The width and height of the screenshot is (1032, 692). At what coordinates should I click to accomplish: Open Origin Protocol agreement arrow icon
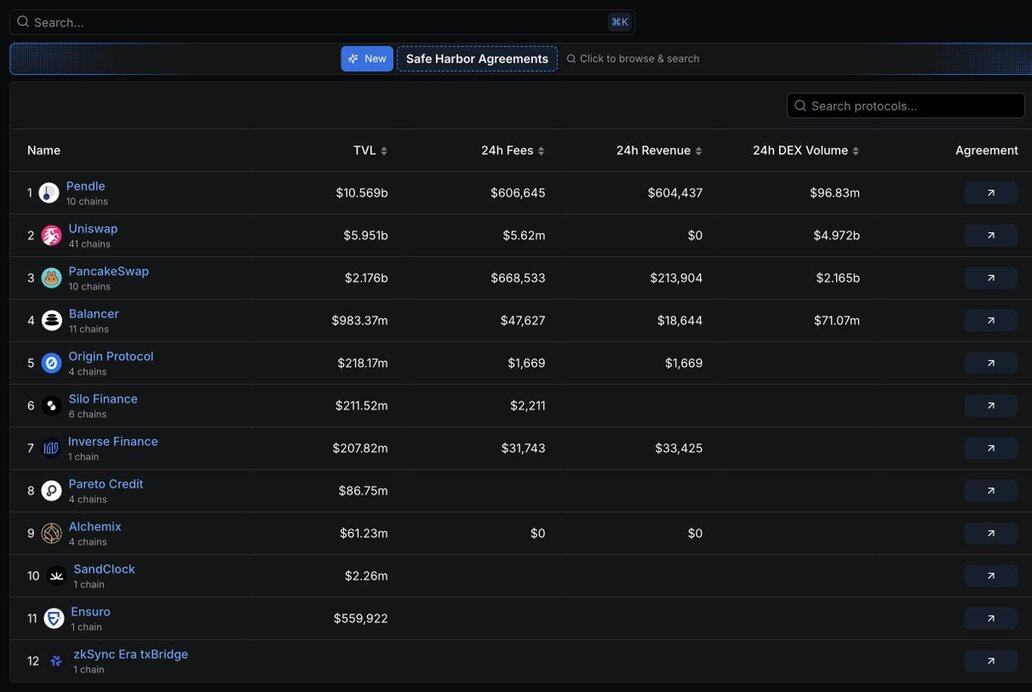point(991,363)
